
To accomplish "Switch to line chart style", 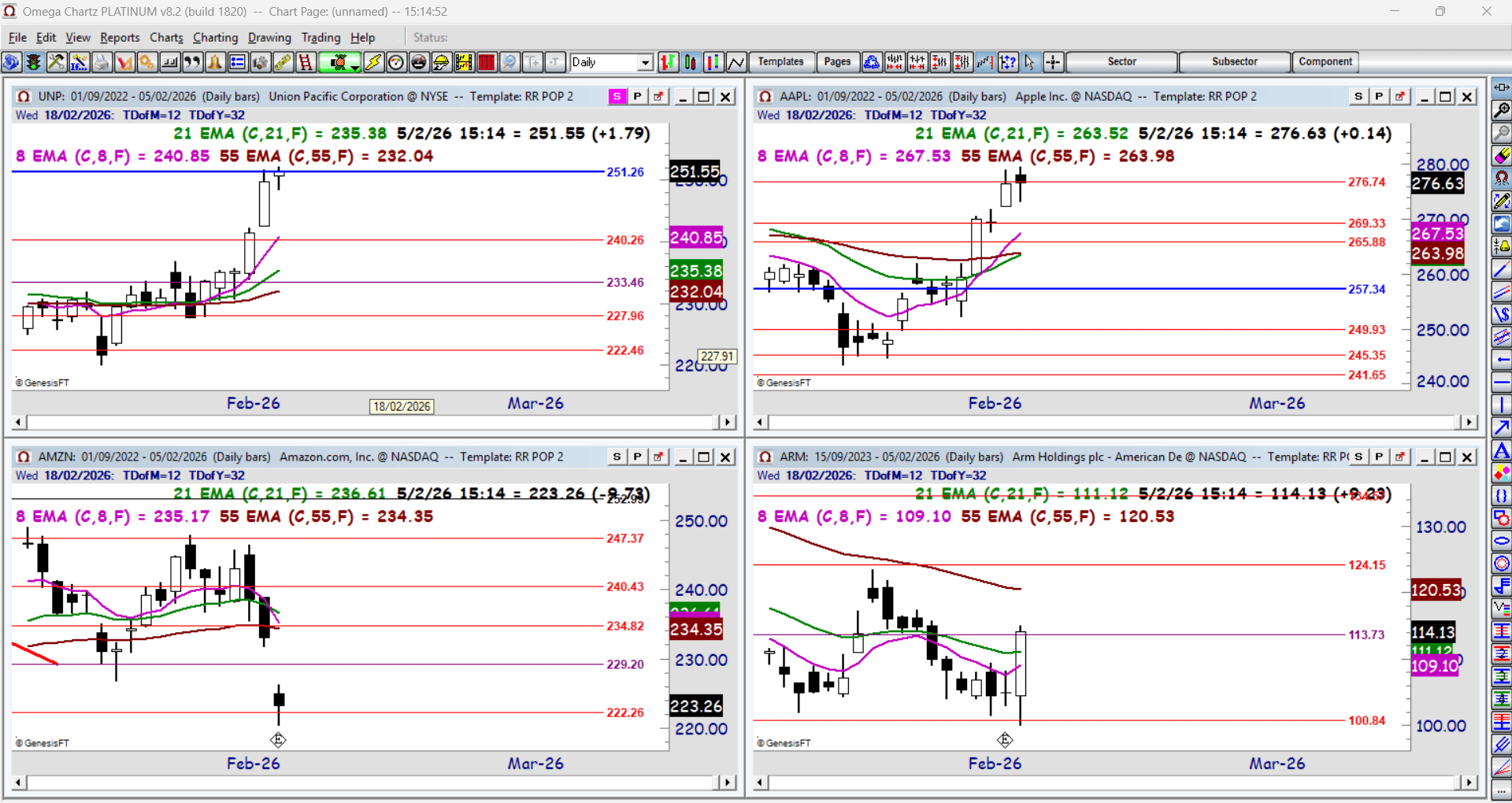I will [x=736, y=62].
